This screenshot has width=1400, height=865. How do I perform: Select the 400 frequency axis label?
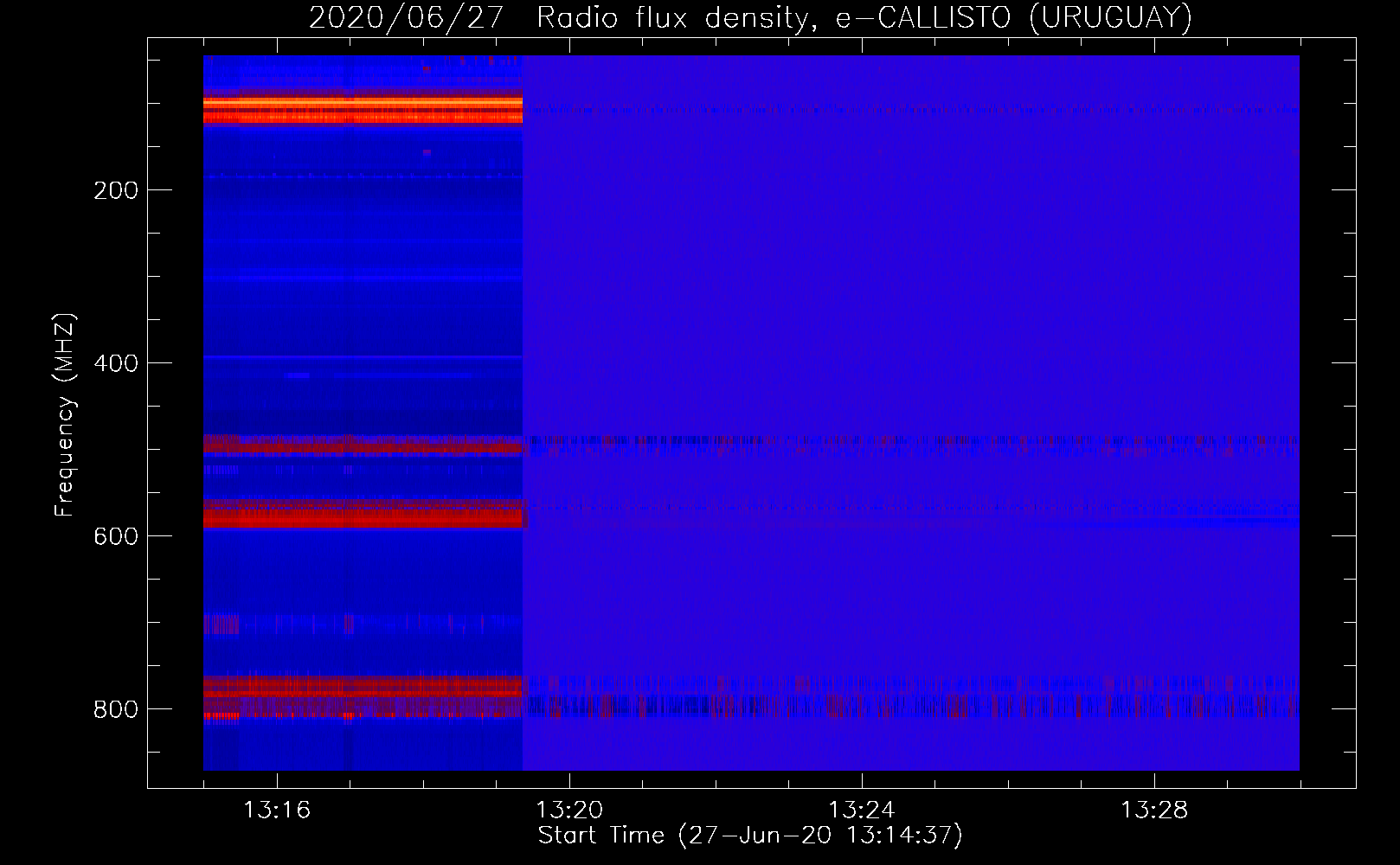coord(116,363)
